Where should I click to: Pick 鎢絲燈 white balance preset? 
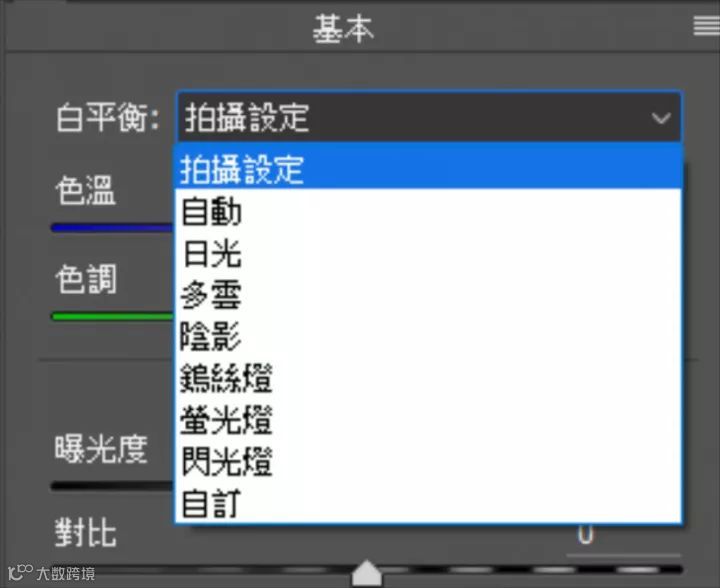428,378
